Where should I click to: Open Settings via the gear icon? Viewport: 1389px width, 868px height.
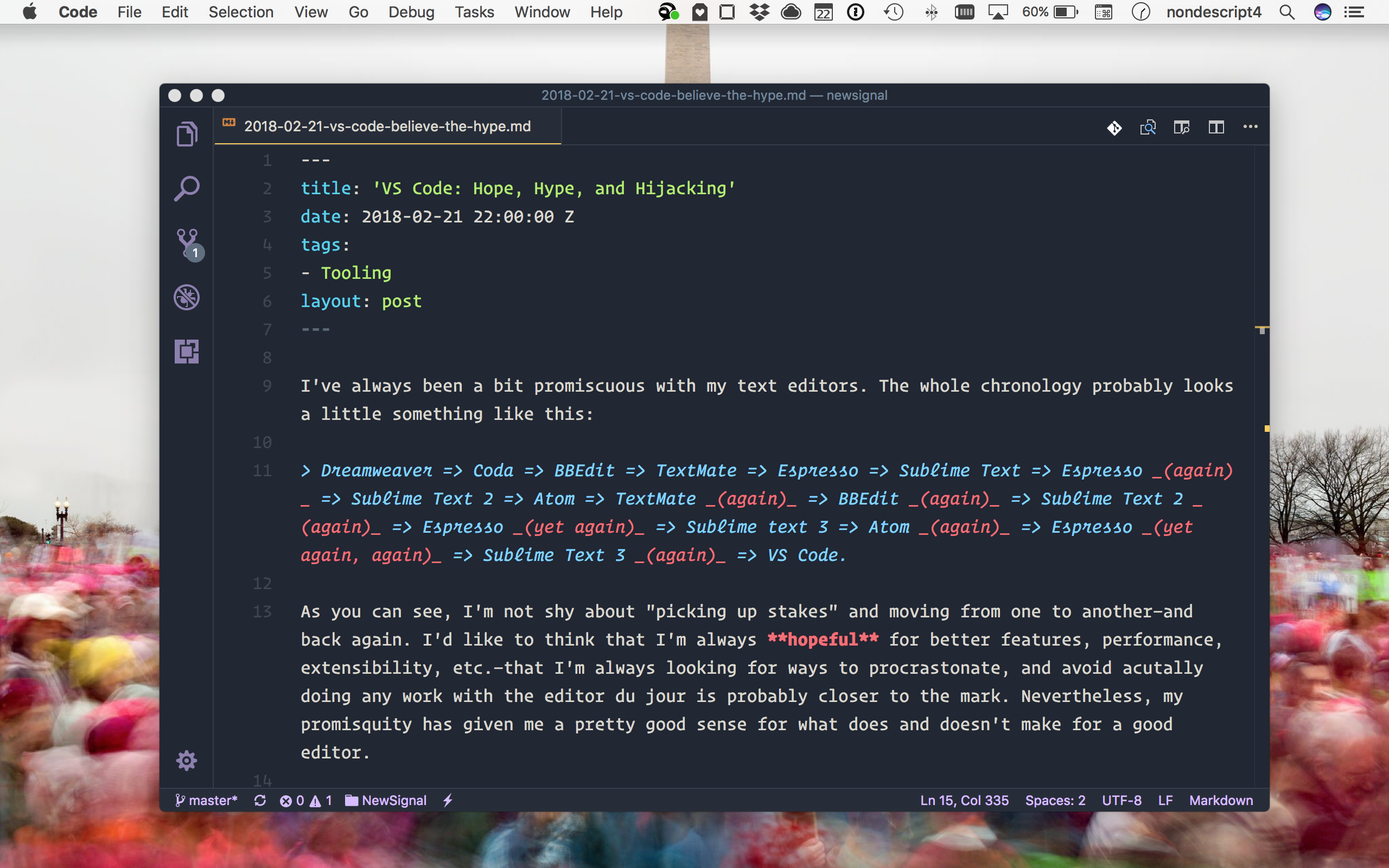(187, 760)
